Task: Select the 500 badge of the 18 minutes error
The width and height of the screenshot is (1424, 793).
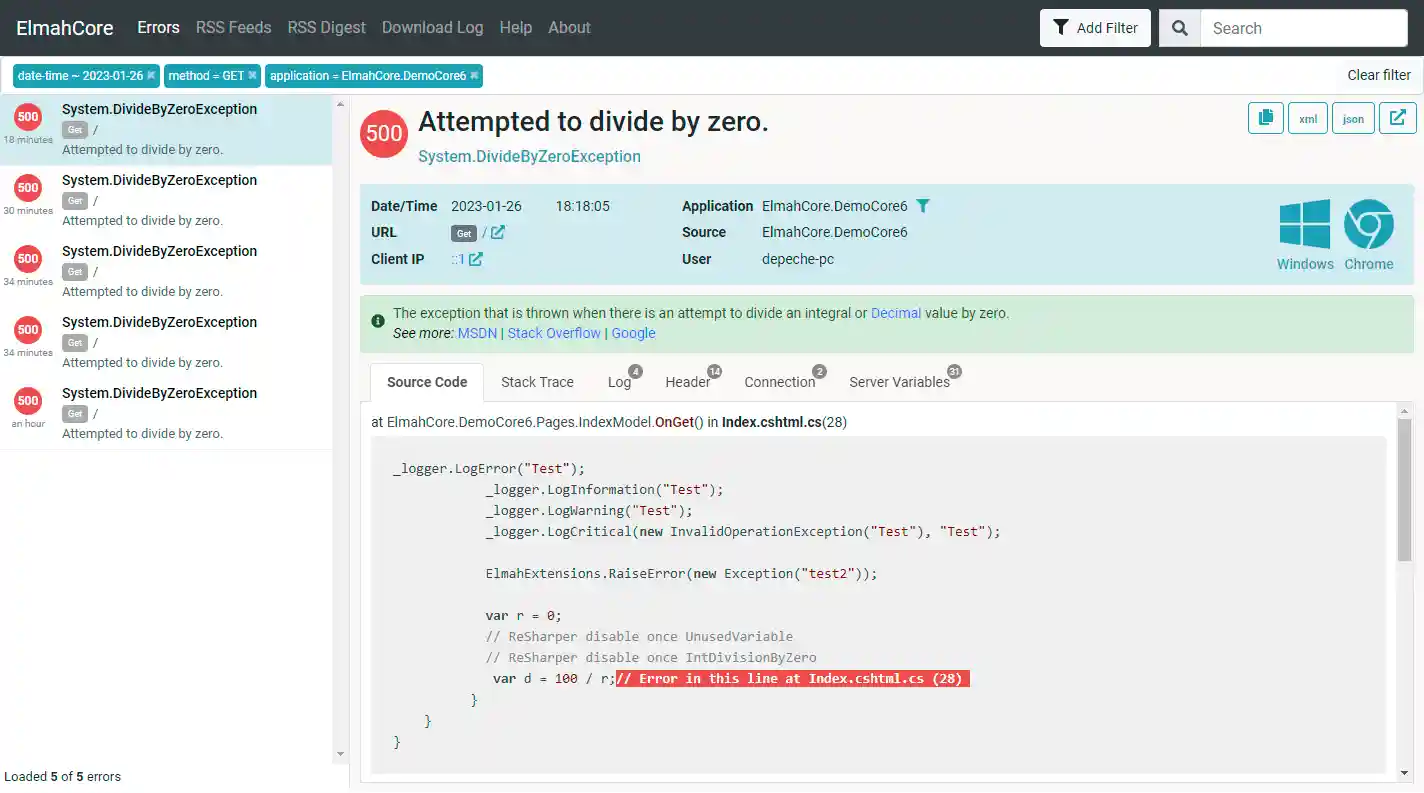Action: click(28, 117)
